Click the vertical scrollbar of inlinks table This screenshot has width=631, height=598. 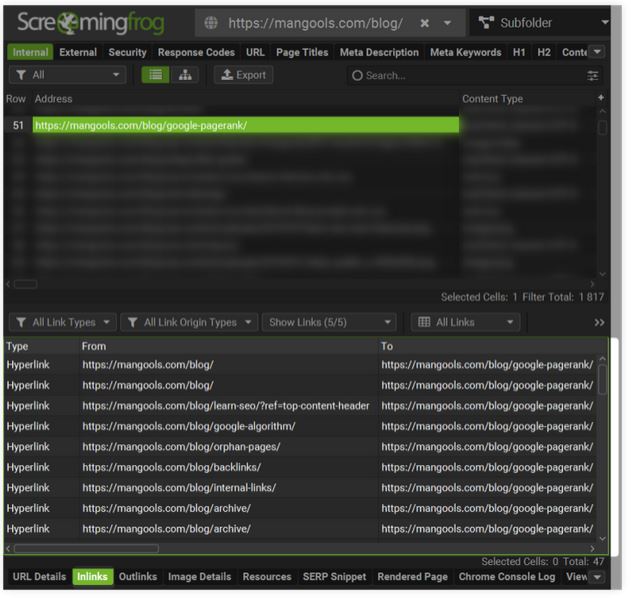point(602,379)
